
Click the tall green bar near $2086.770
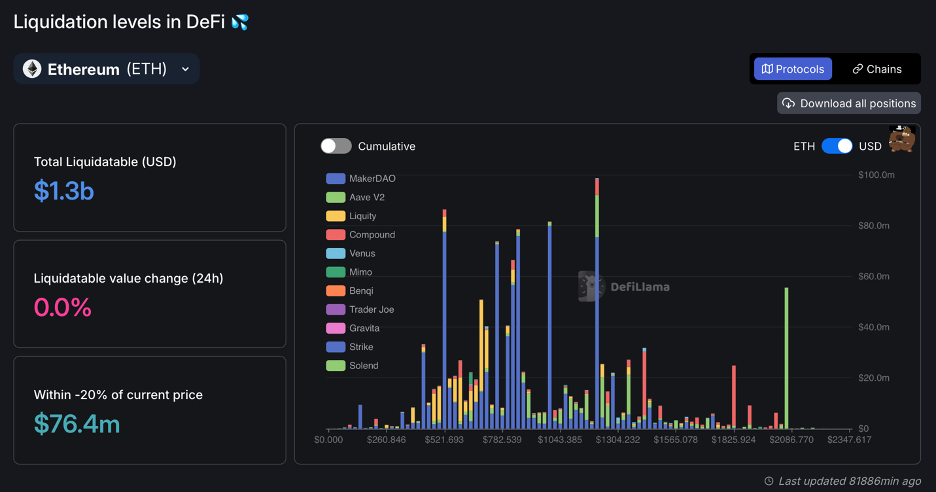[786, 358]
